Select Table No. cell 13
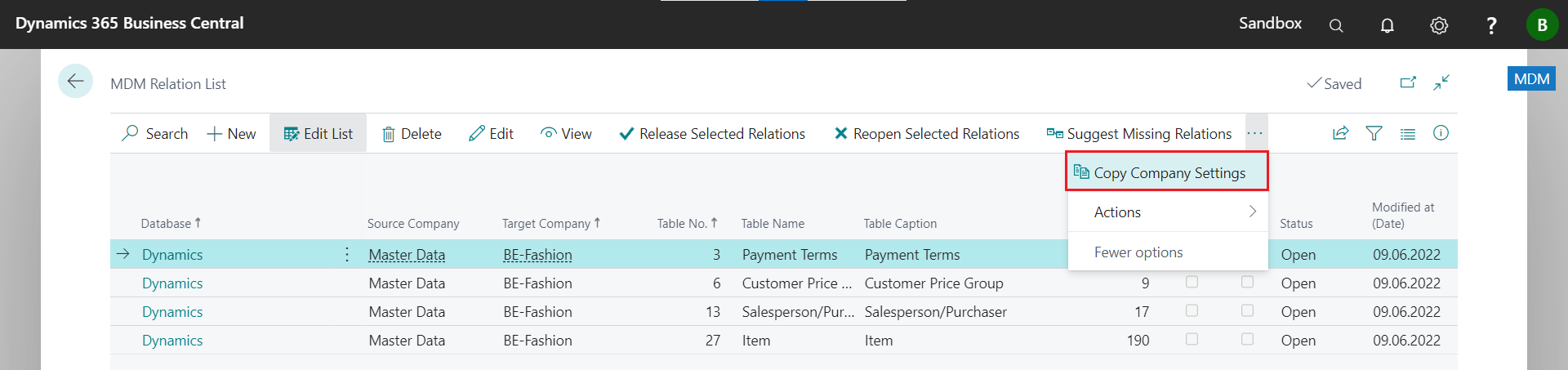Screen dimensions: 1568x370 (713, 312)
